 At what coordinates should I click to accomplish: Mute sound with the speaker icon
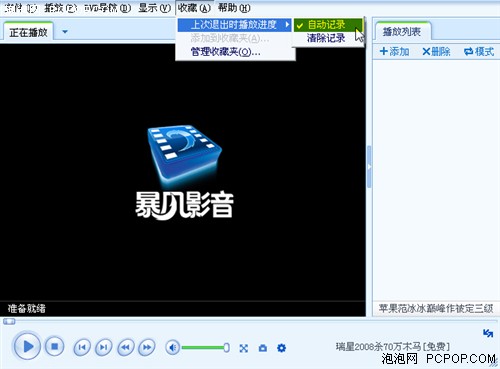(173, 348)
